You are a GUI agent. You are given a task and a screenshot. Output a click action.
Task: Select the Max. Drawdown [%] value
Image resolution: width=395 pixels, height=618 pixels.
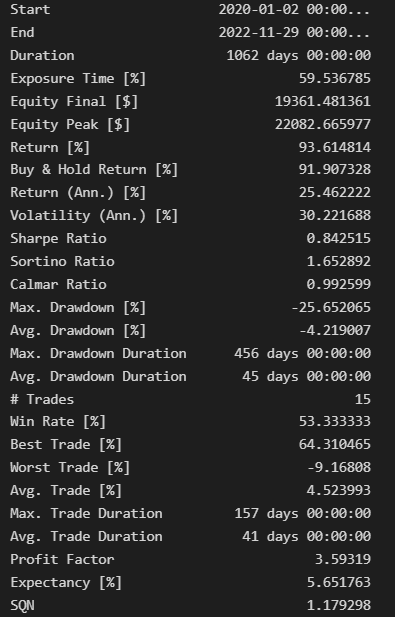click(x=331, y=307)
